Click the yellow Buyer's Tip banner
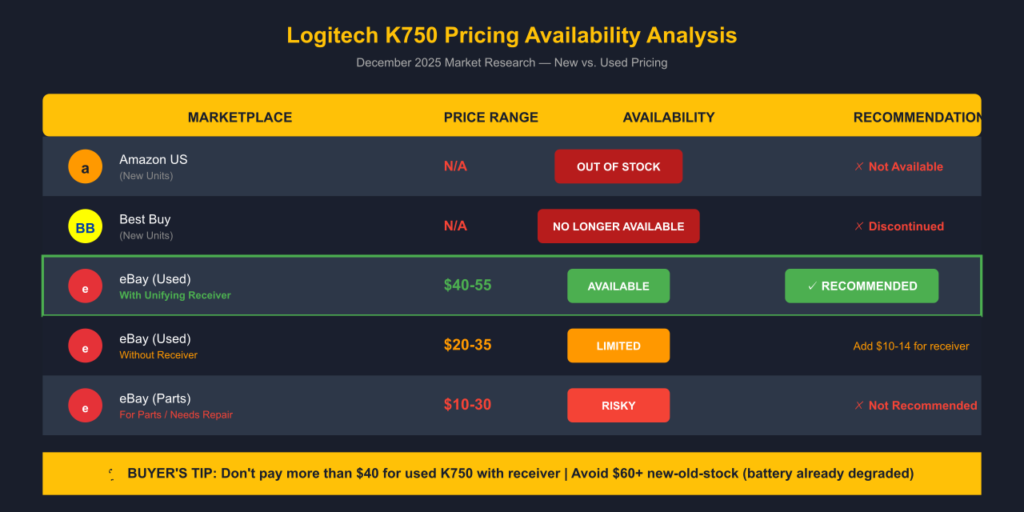The width and height of the screenshot is (1024, 512). [512, 474]
